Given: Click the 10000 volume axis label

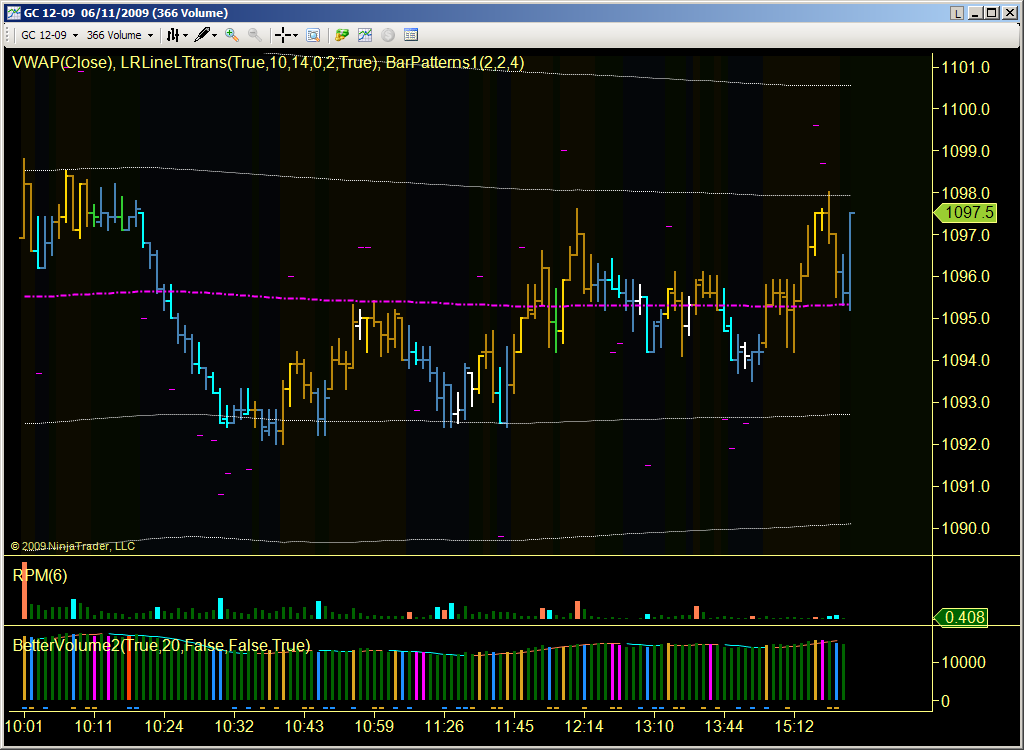Looking at the screenshot, I should [x=963, y=662].
